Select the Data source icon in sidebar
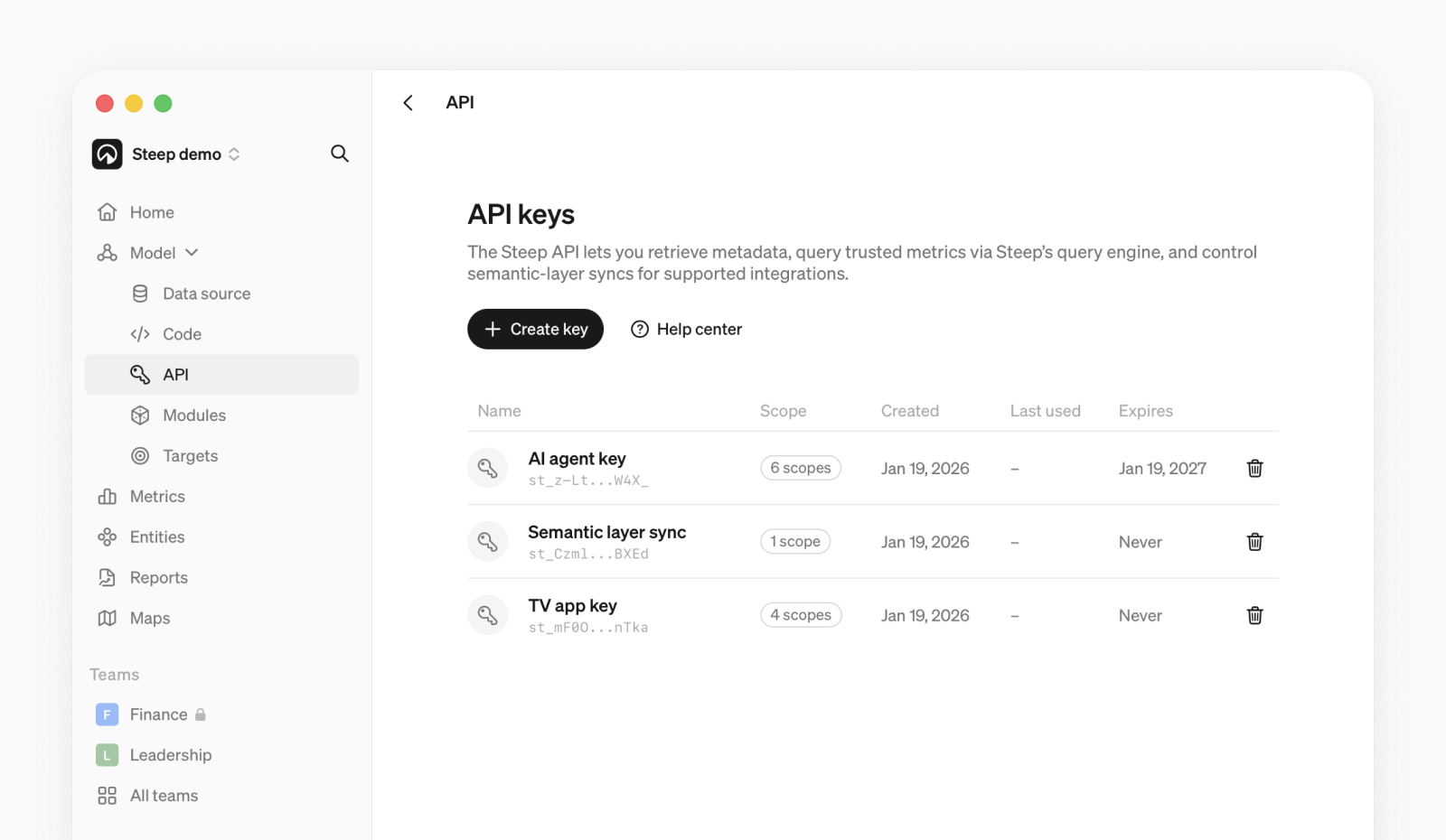Image resolution: width=1446 pixels, height=840 pixels. tap(140, 293)
